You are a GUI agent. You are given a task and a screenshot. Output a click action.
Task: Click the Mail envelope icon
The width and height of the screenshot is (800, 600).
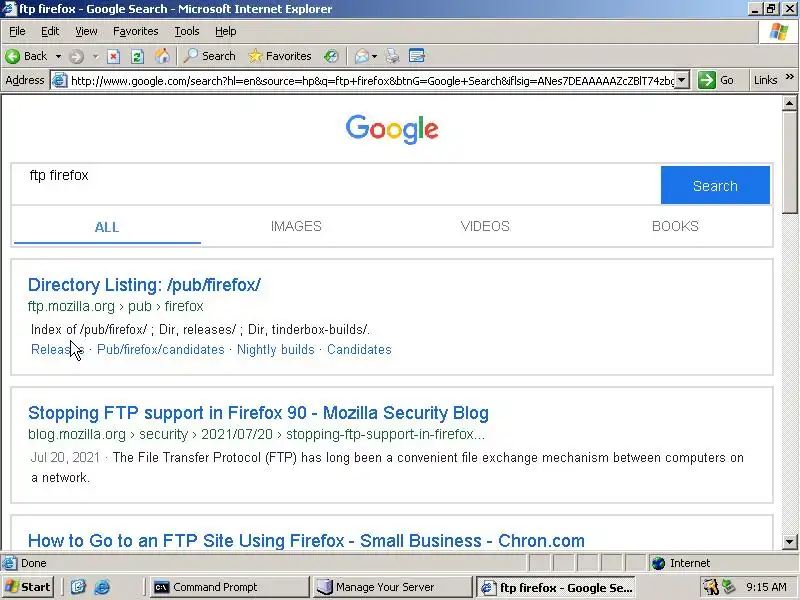(361, 56)
